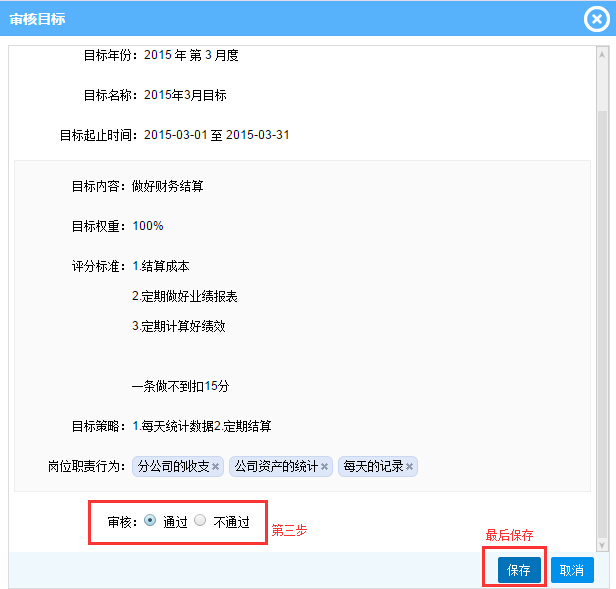
Task: Click the 1.结算成本 criterion
Action: pos(161,266)
